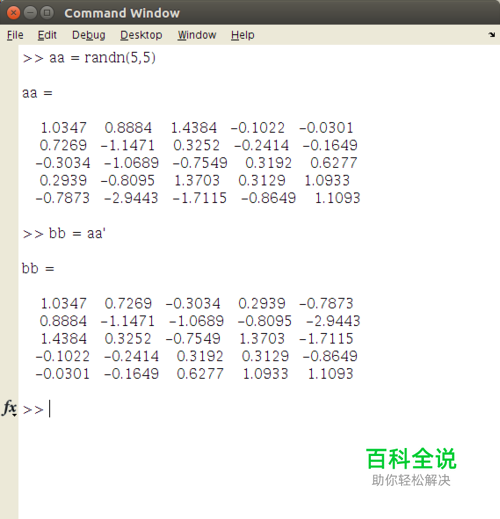
Task: Click value 0.6277 in aa matrix
Action: (334, 163)
